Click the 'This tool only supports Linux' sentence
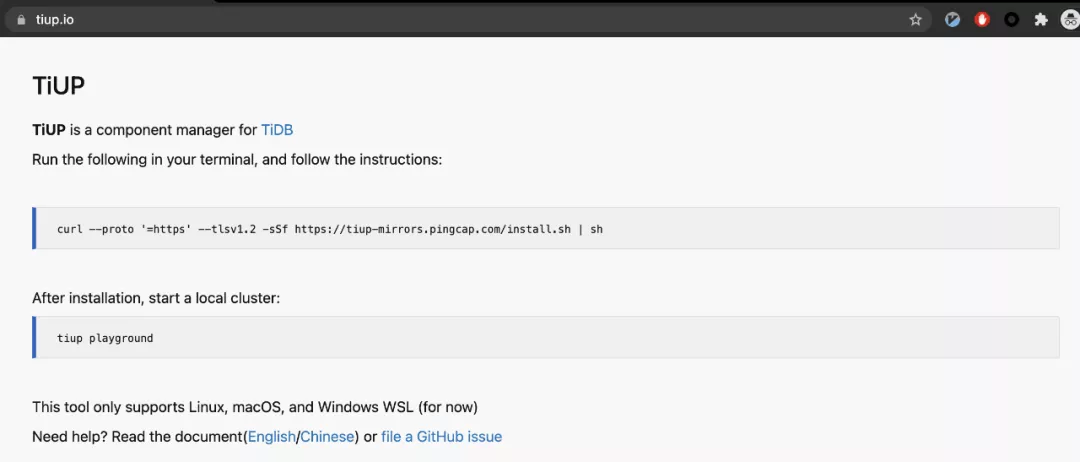Image resolution: width=1080 pixels, height=462 pixels. coord(254,407)
